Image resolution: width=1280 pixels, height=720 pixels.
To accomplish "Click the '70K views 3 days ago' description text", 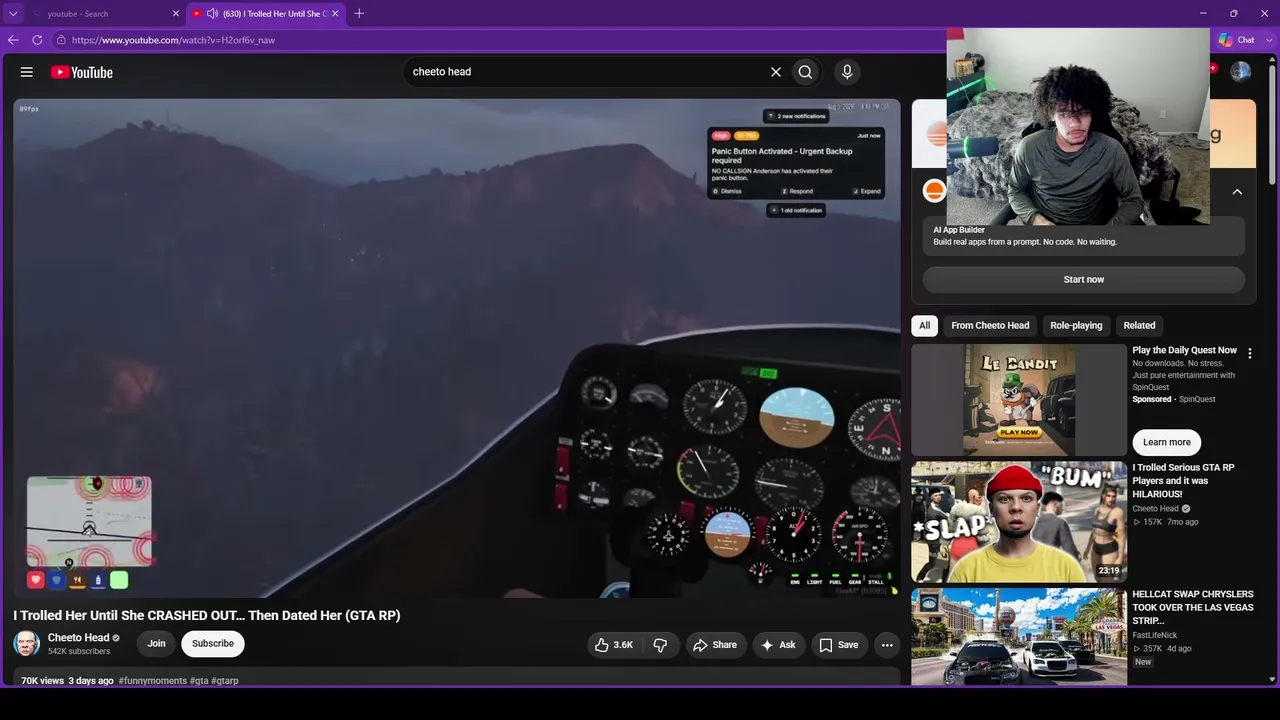I will (67, 681).
